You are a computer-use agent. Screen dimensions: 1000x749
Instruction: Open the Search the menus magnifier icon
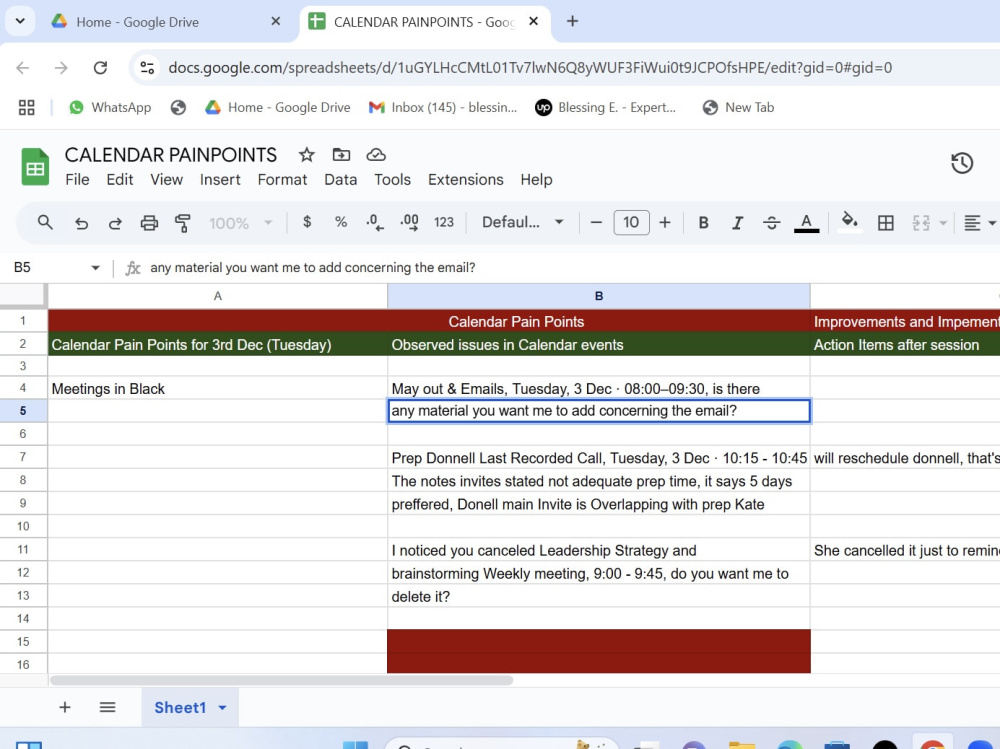45,223
